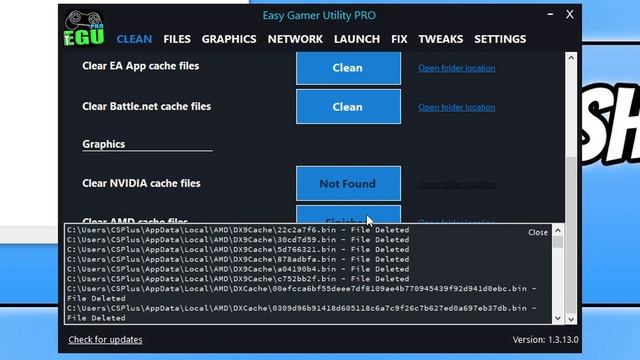Switch to the TWEAKS tab
This screenshot has height=360, width=640.
click(x=440, y=39)
